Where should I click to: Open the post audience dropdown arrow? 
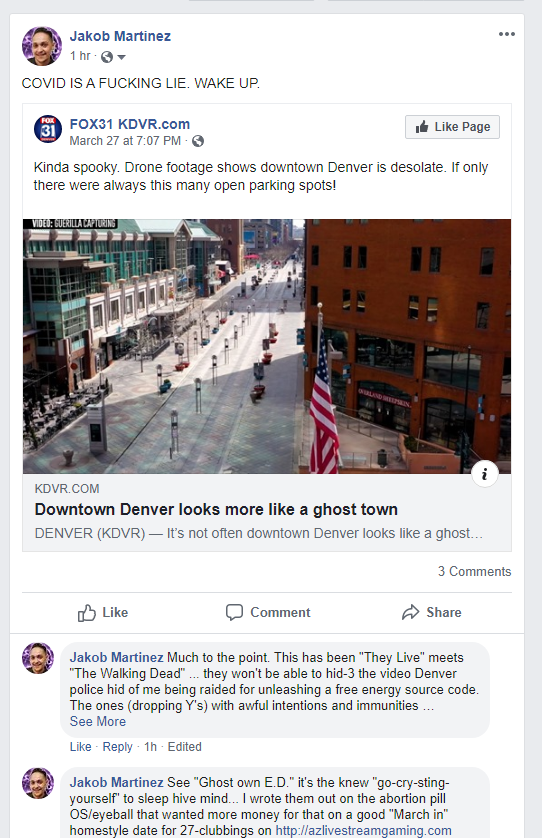click(x=121, y=57)
